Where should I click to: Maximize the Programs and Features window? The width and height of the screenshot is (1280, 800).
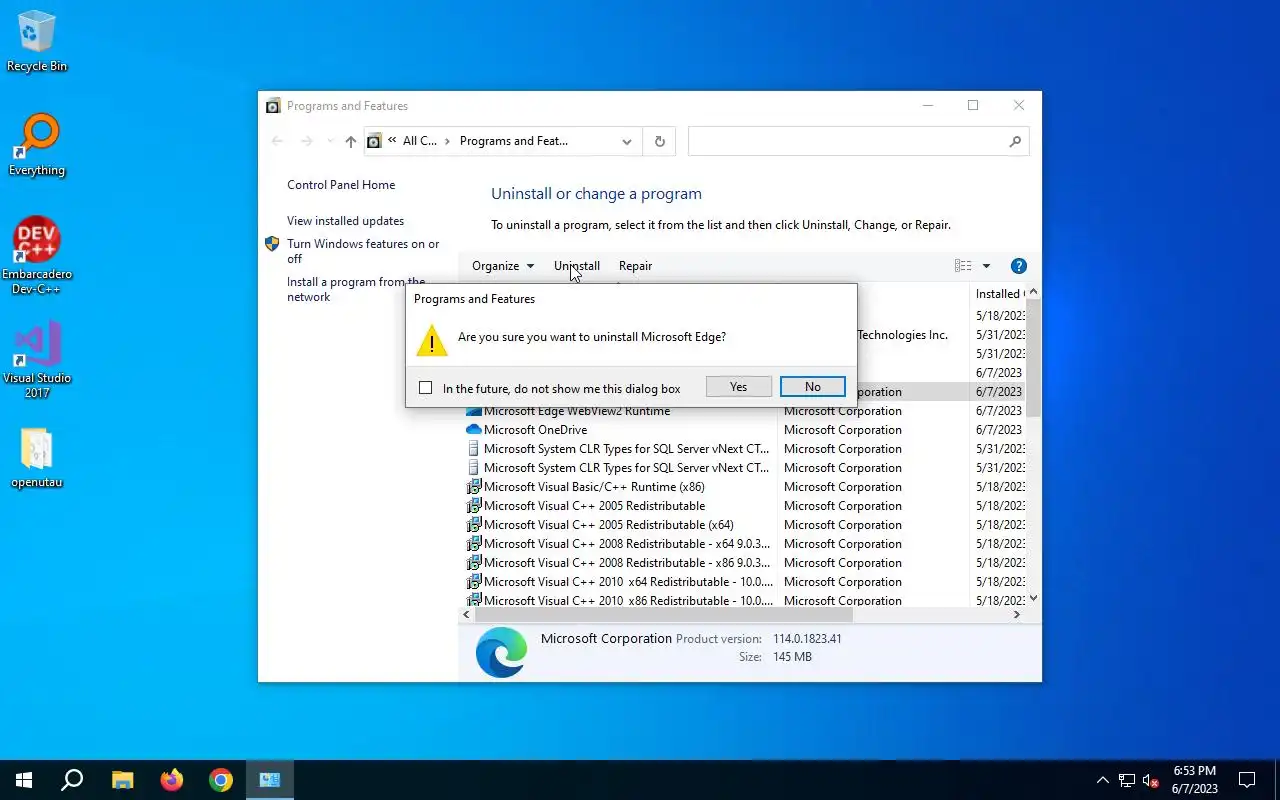973,105
